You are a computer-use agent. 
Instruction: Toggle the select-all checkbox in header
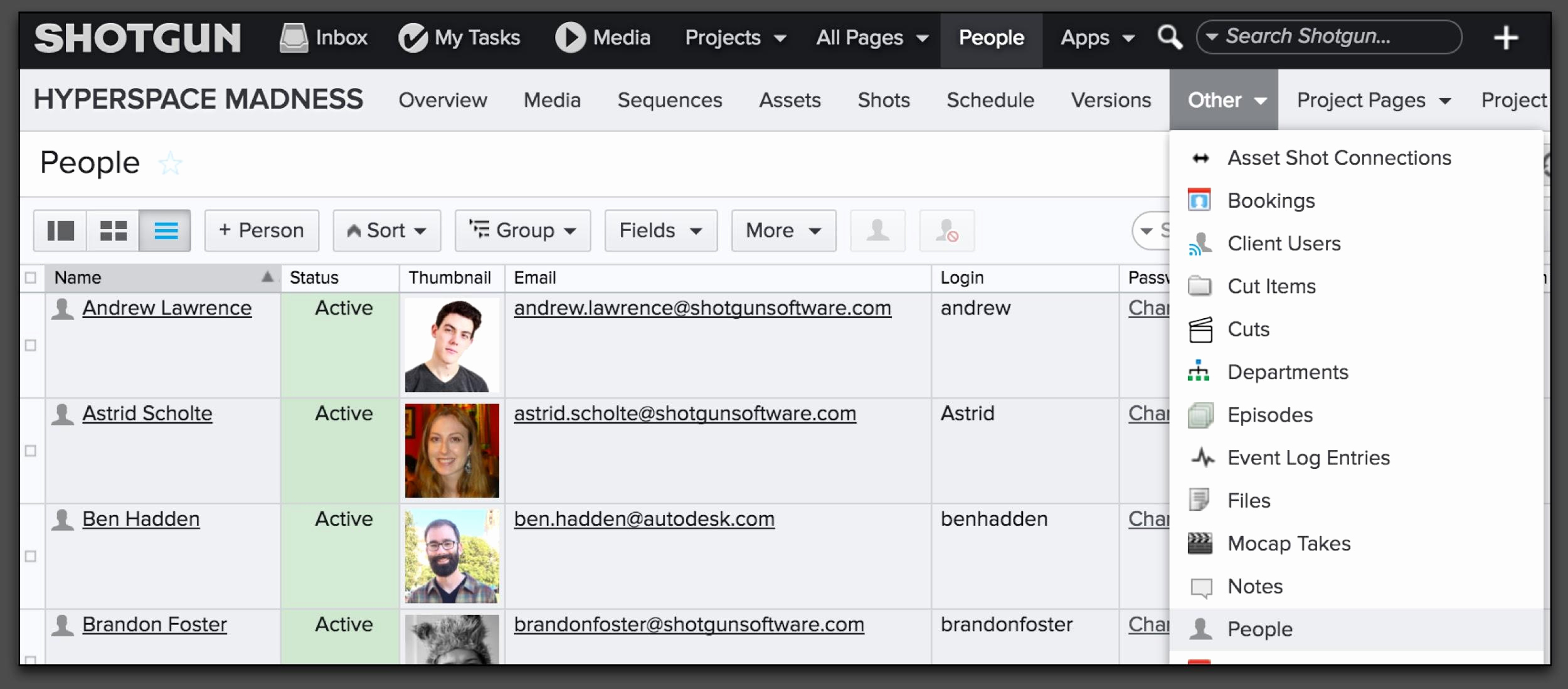pos(31,277)
